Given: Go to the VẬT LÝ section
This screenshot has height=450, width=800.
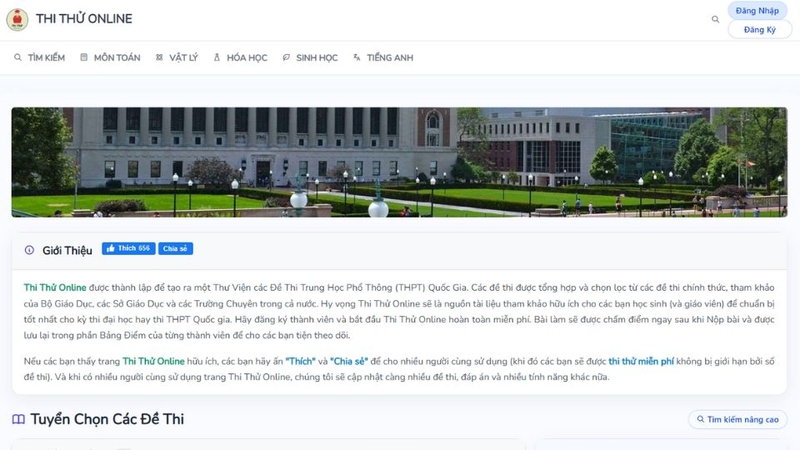Looking at the screenshot, I should (x=183, y=58).
